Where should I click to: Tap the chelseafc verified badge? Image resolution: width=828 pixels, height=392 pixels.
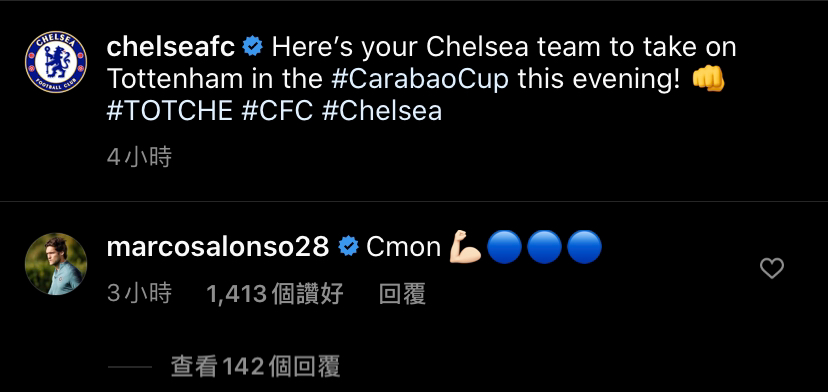coord(252,47)
